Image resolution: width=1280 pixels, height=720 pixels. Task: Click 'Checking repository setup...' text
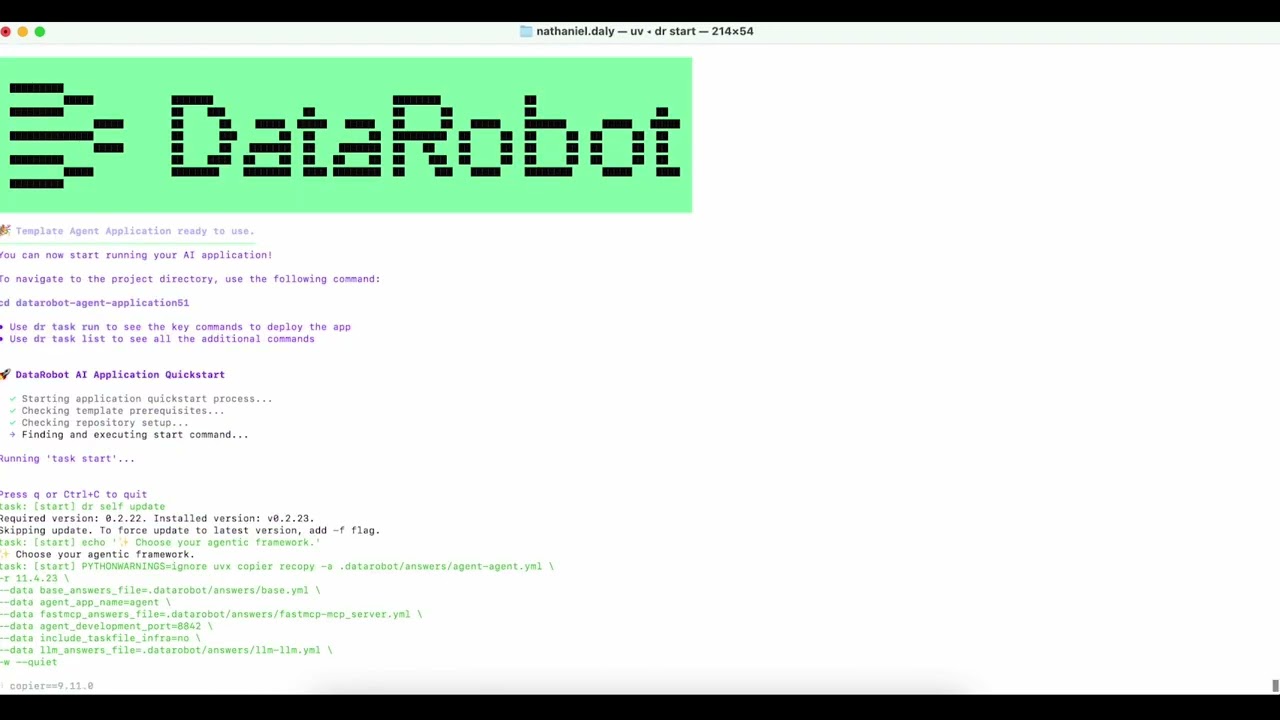click(x=105, y=423)
